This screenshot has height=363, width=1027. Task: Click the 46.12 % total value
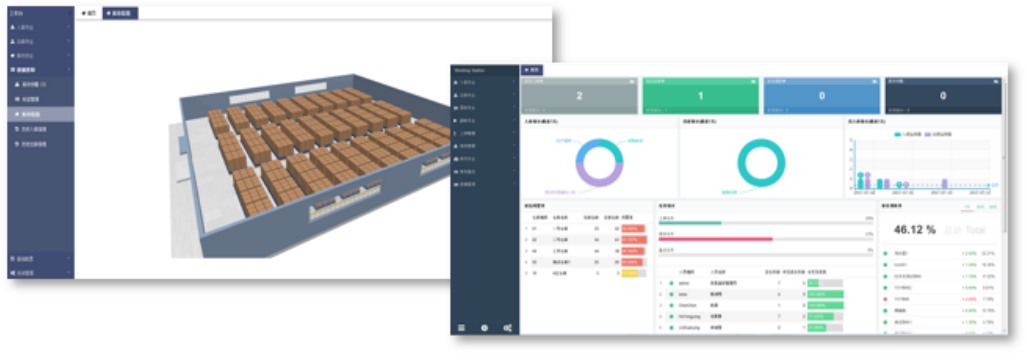915,229
